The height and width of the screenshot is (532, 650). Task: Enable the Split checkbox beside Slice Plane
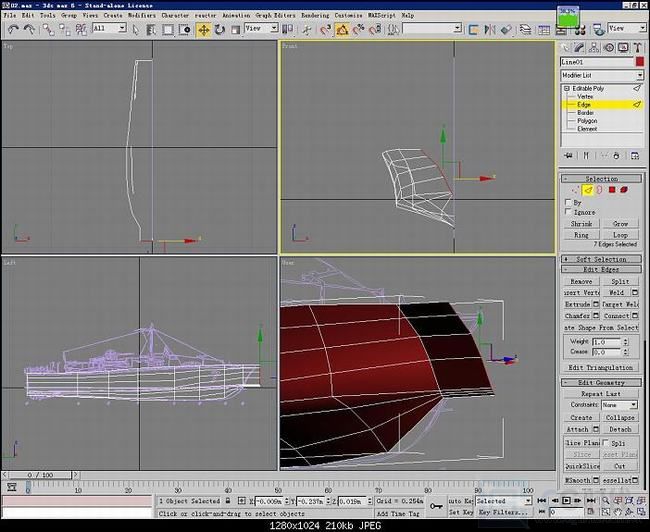click(x=606, y=443)
